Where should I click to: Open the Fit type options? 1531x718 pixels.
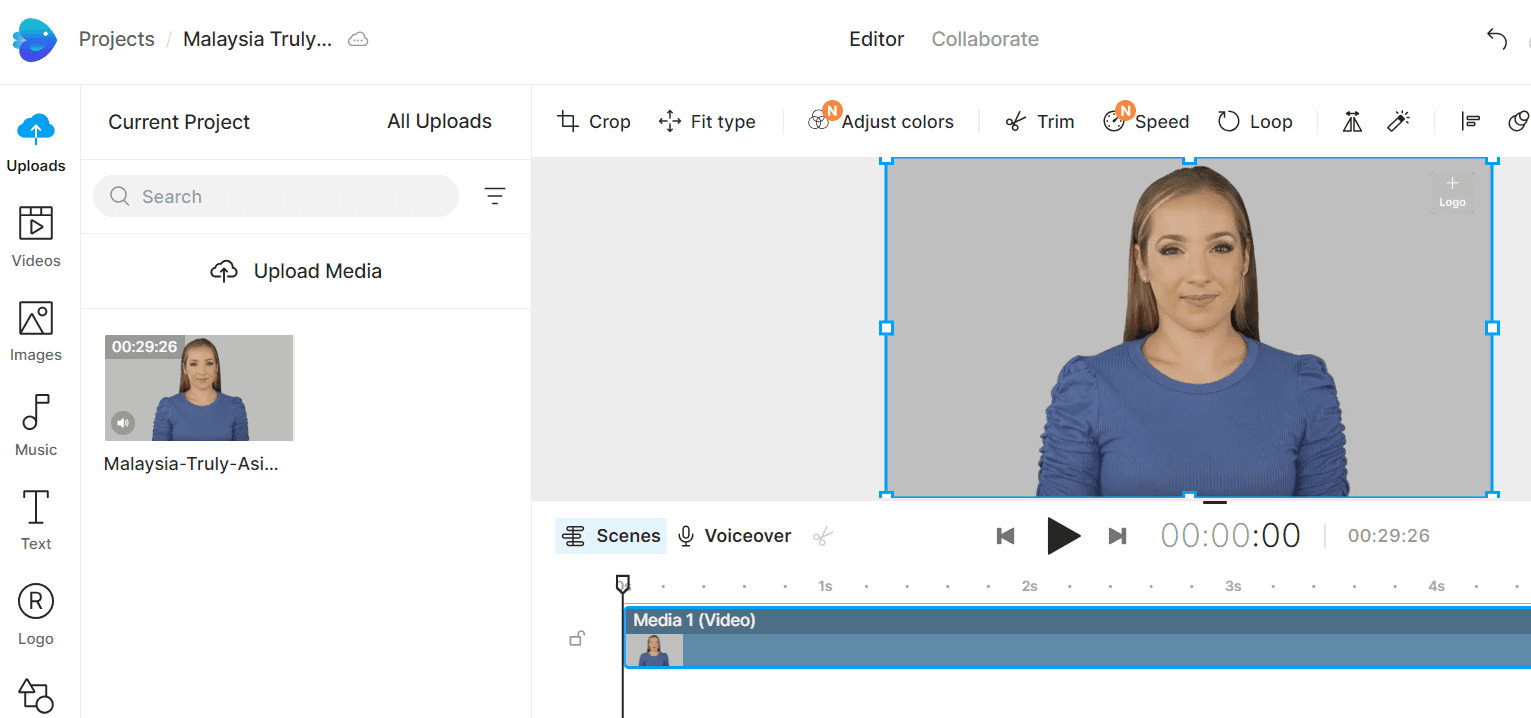(707, 122)
